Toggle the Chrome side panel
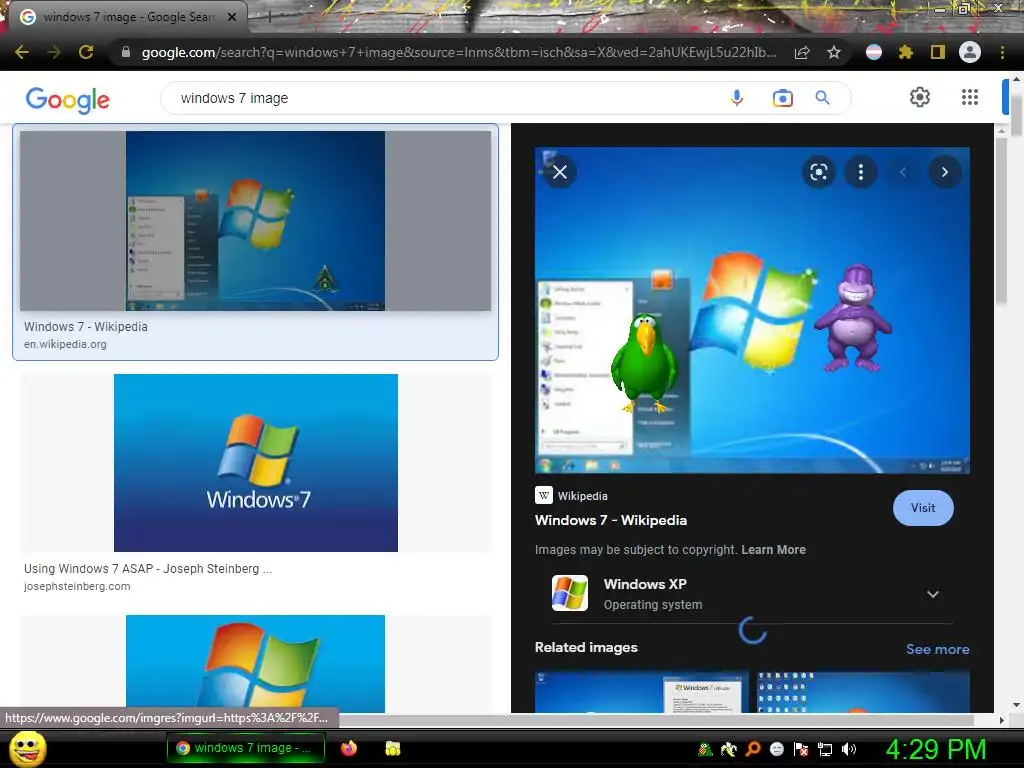Image resolution: width=1024 pixels, height=768 pixels. point(938,52)
